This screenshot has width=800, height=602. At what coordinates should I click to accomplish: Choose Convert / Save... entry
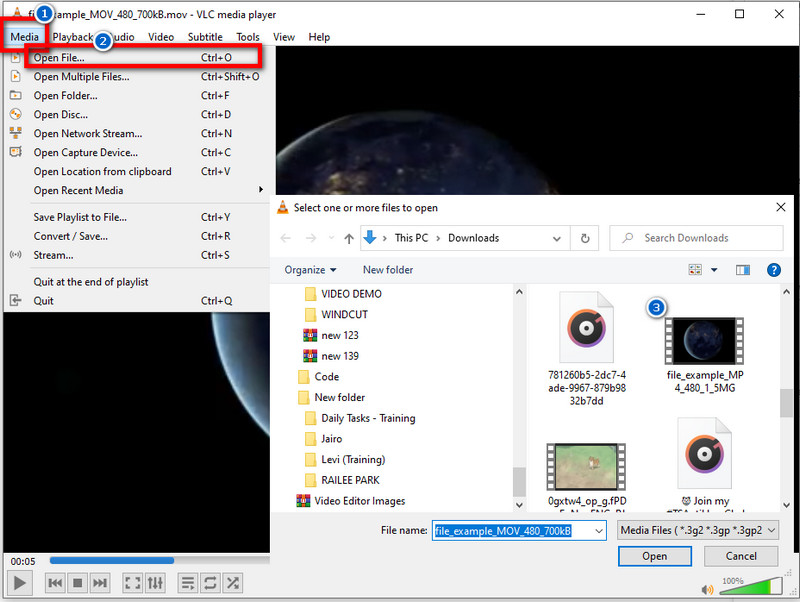pos(137,236)
